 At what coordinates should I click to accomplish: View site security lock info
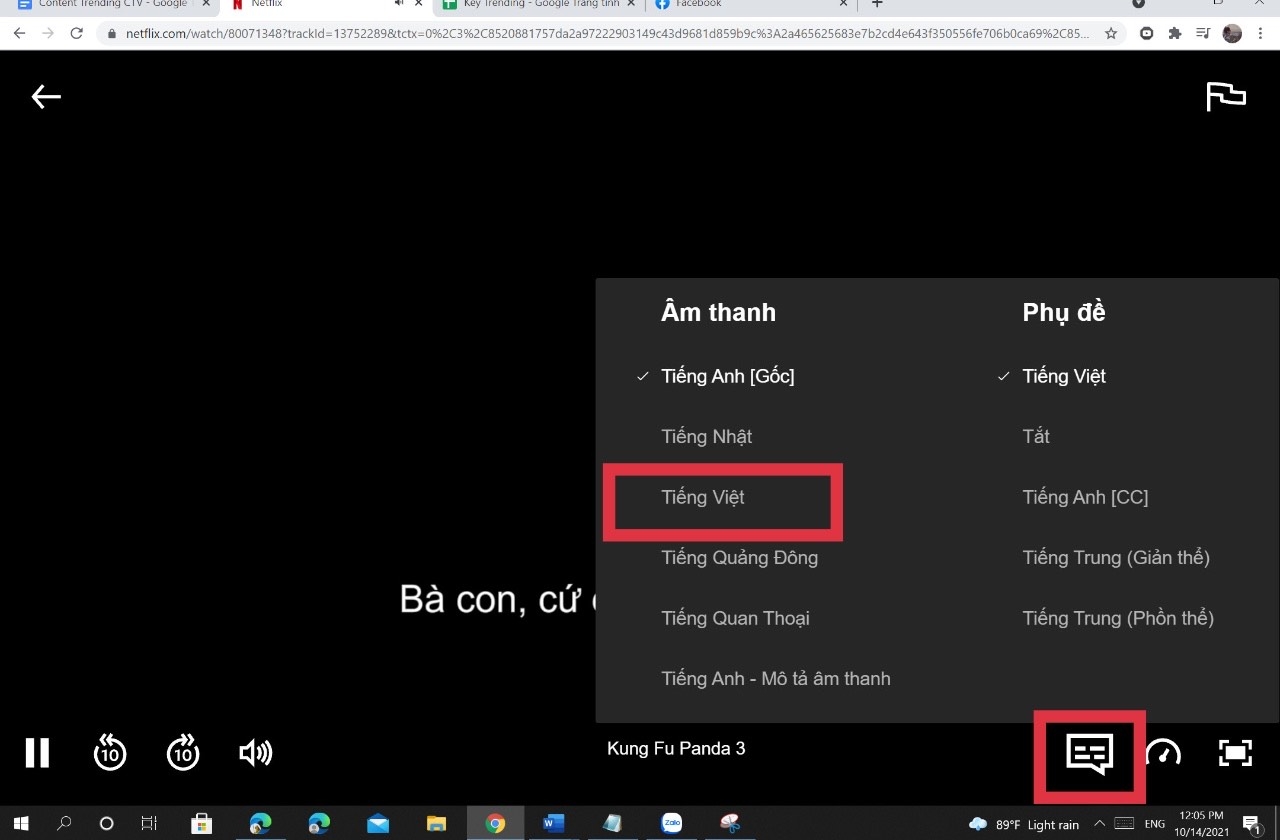(112, 33)
